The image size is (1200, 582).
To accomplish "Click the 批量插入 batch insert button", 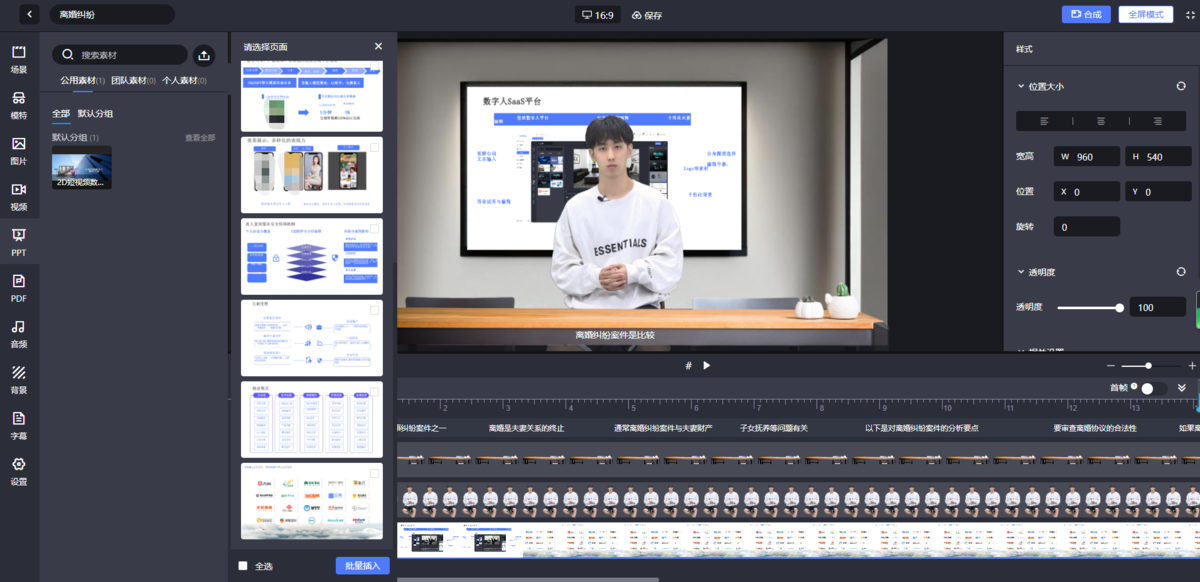I will (x=362, y=566).
